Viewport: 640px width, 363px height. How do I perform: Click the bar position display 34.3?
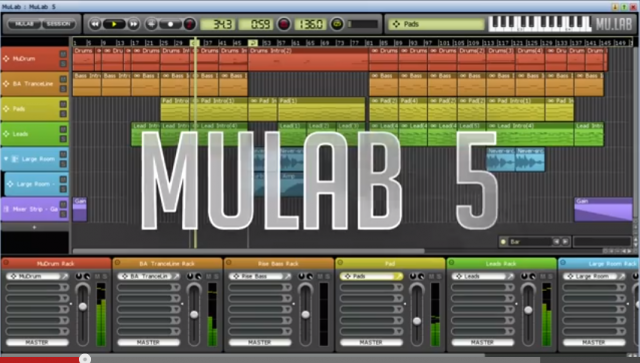218,24
